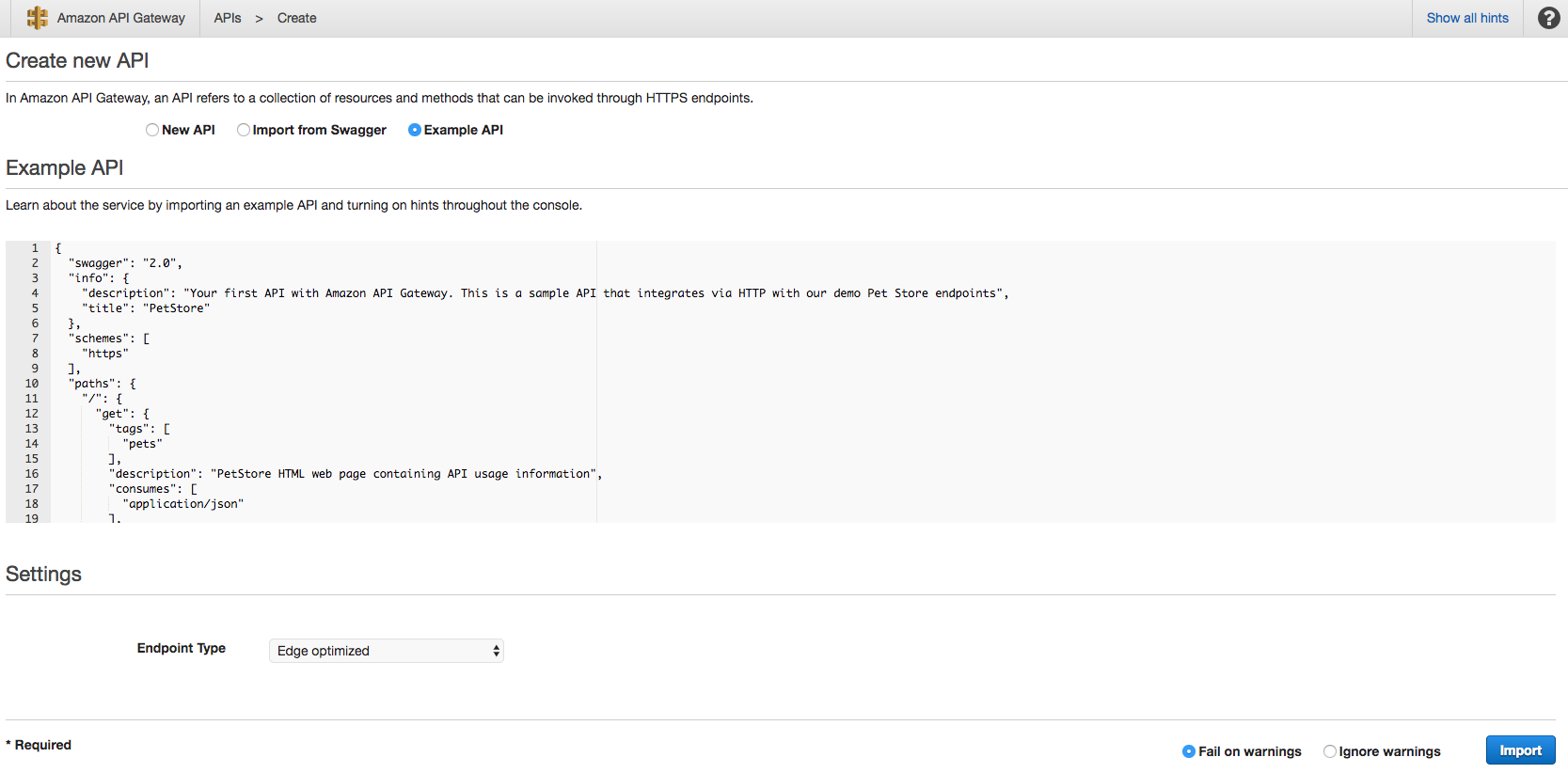This screenshot has height=773, width=1568.
Task: Click Show all hints
Action: coord(1467,18)
